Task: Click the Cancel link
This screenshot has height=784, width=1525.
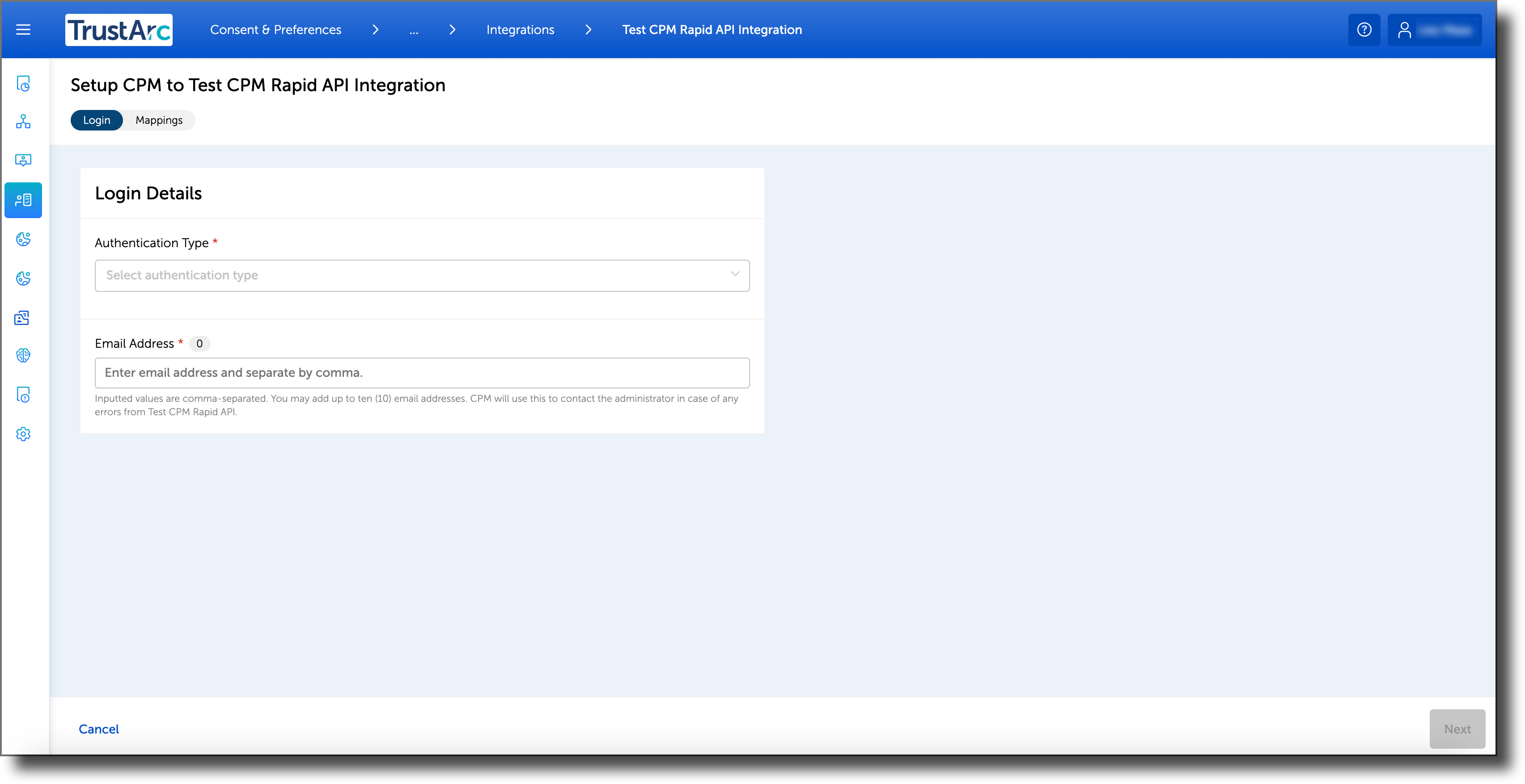Action: click(x=98, y=729)
